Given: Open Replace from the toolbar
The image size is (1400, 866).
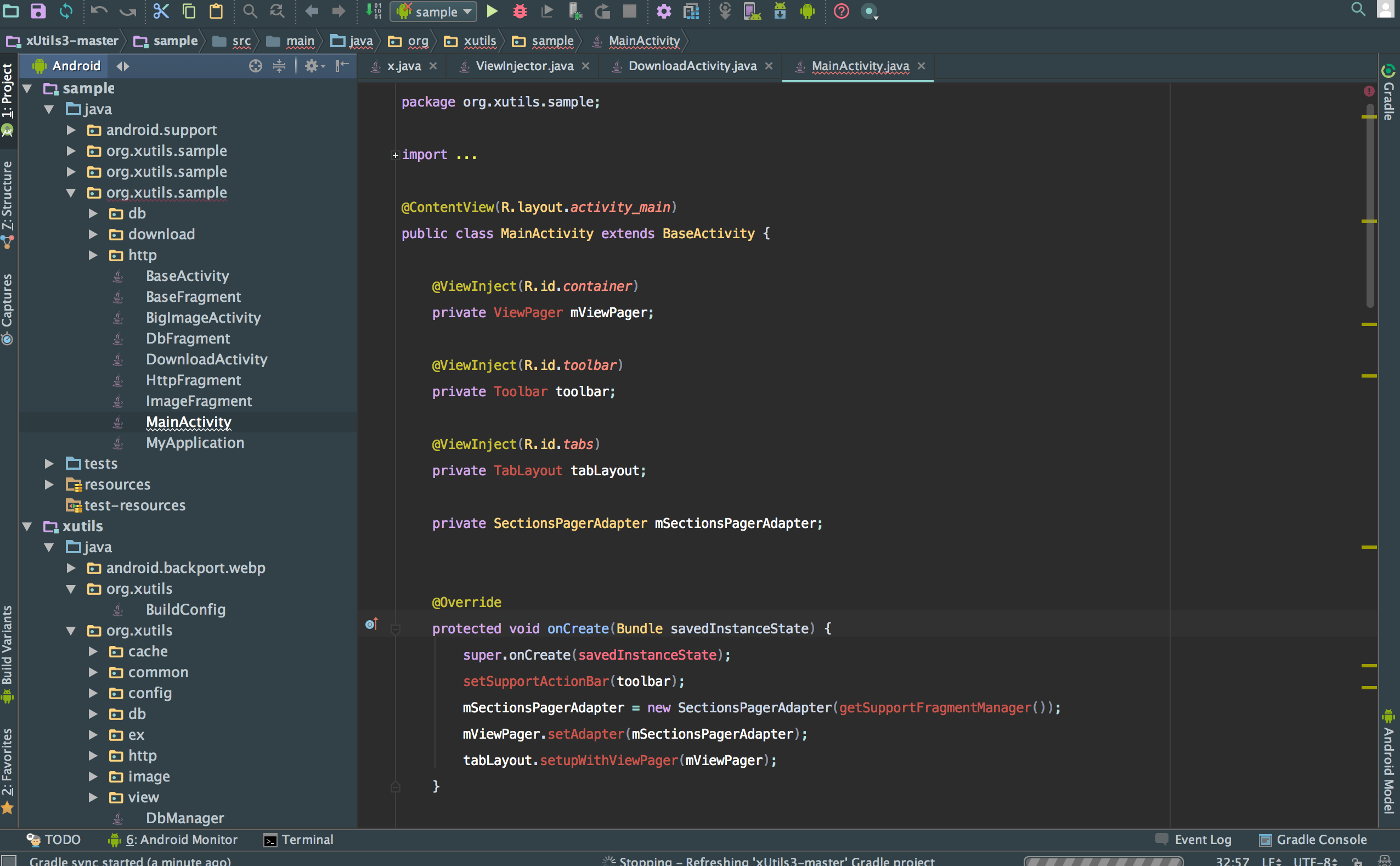Looking at the screenshot, I should tap(278, 11).
